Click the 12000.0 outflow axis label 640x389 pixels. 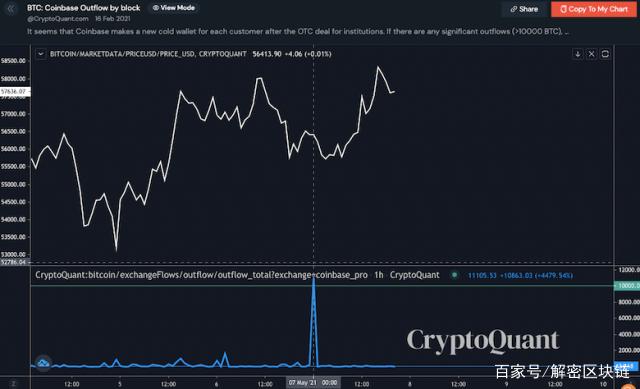[x=629, y=270]
